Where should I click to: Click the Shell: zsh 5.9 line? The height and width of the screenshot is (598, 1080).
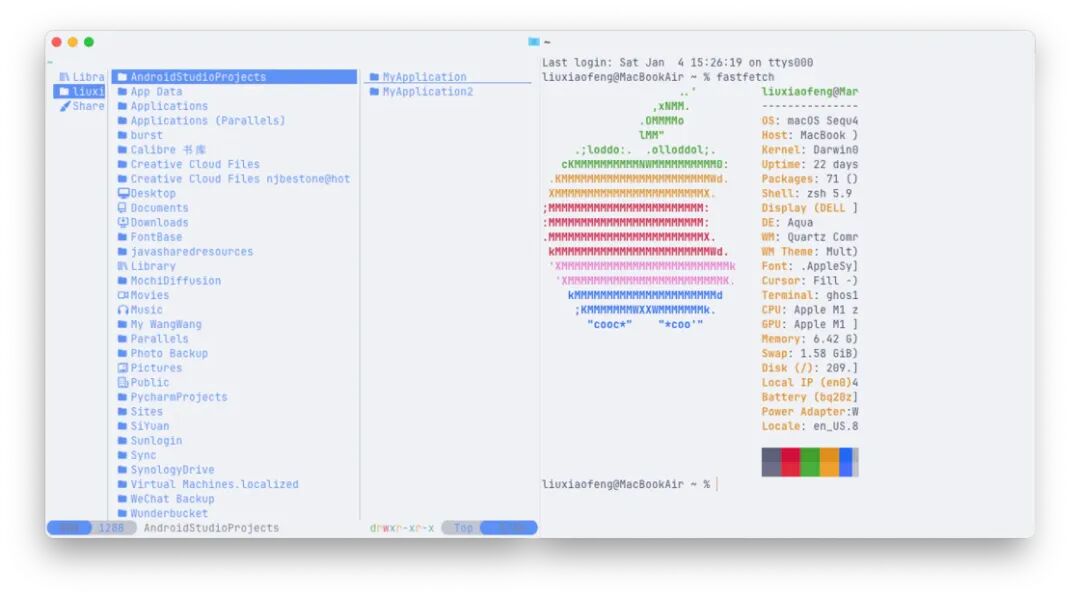coord(807,194)
